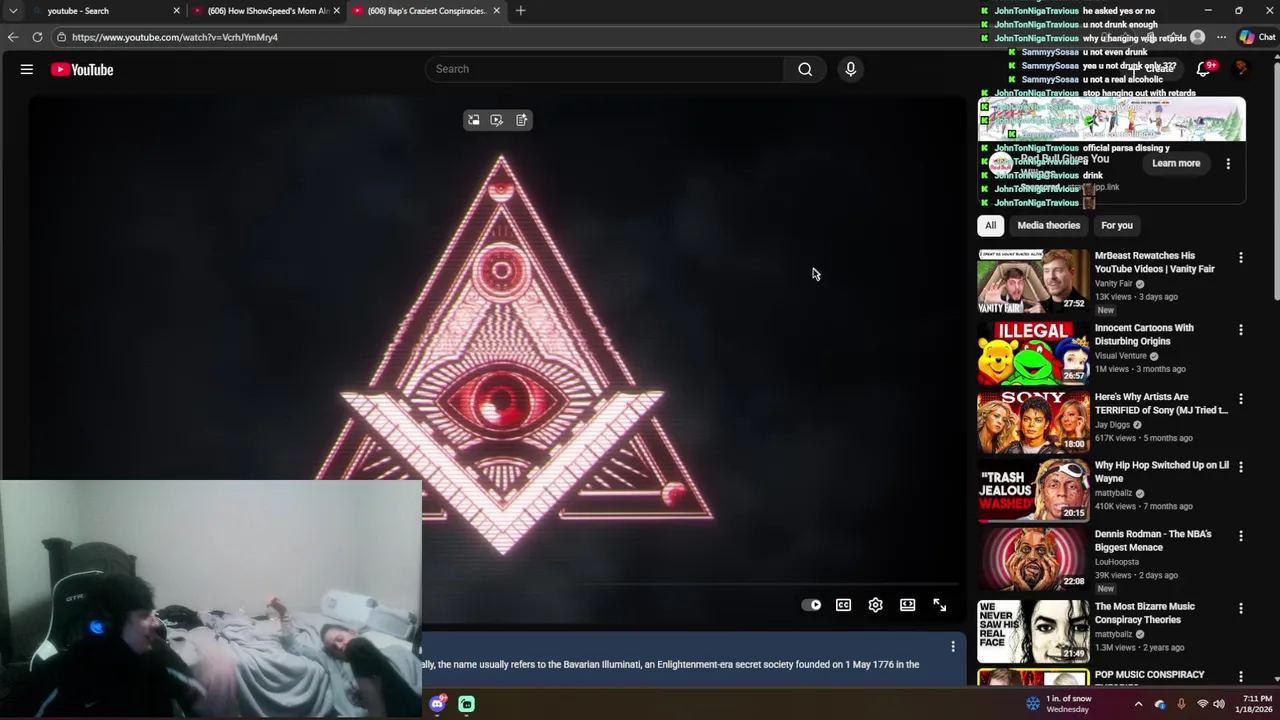The height and width of the screenshot is (720, 1280).
Task: Open the Trash Jealous Washed thumbnail
Action: coord(1033,490)
